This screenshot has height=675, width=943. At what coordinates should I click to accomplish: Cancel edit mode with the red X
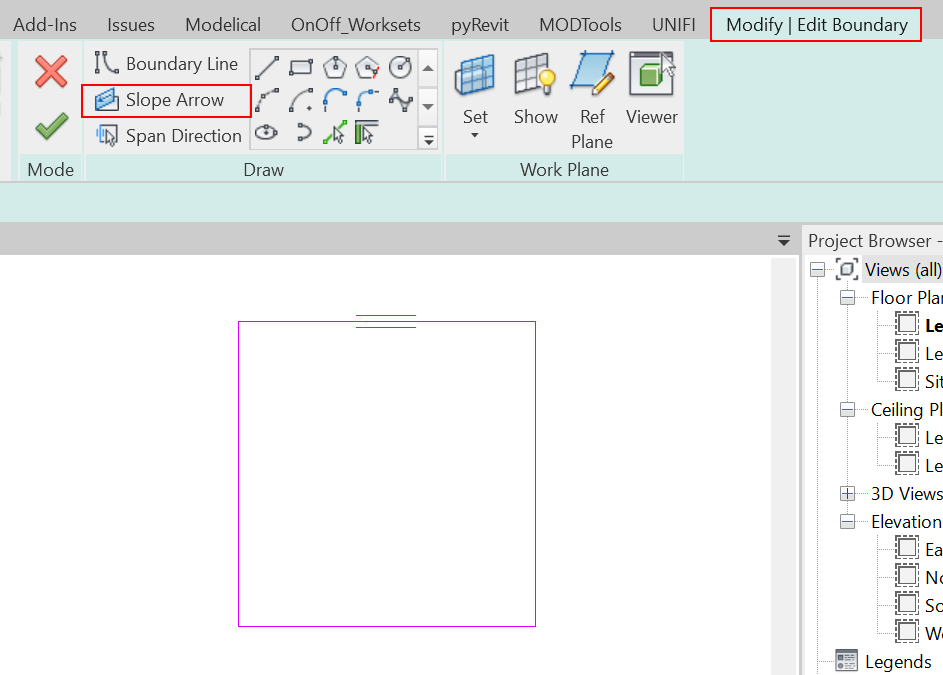click(x=51, y=72)
